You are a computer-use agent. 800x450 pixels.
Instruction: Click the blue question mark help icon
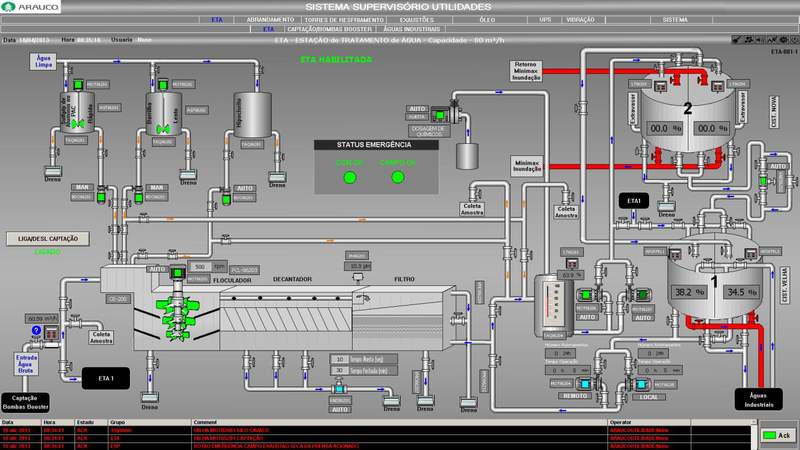(36, 331)
